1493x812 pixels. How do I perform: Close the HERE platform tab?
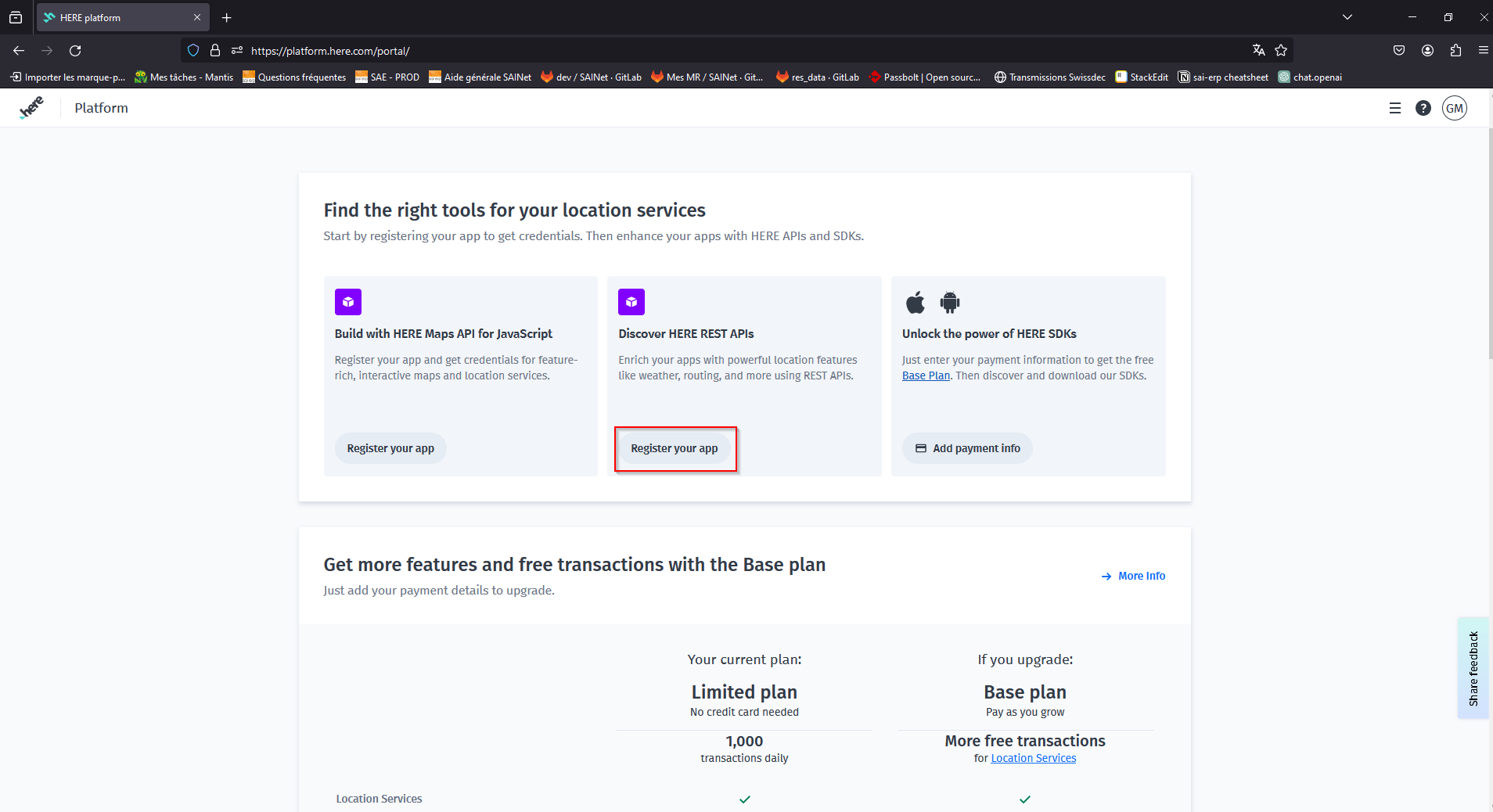pos(197,17)
